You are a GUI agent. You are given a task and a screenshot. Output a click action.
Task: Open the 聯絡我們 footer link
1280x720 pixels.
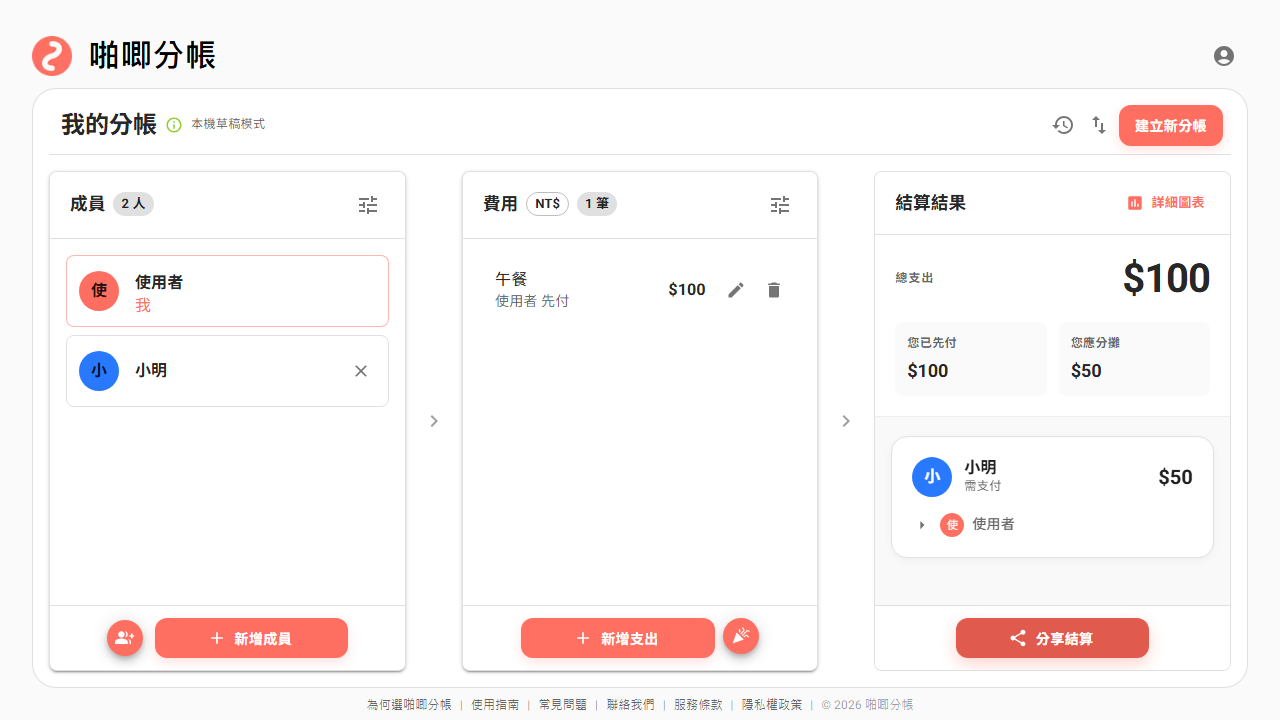click(x=631, y=705)
